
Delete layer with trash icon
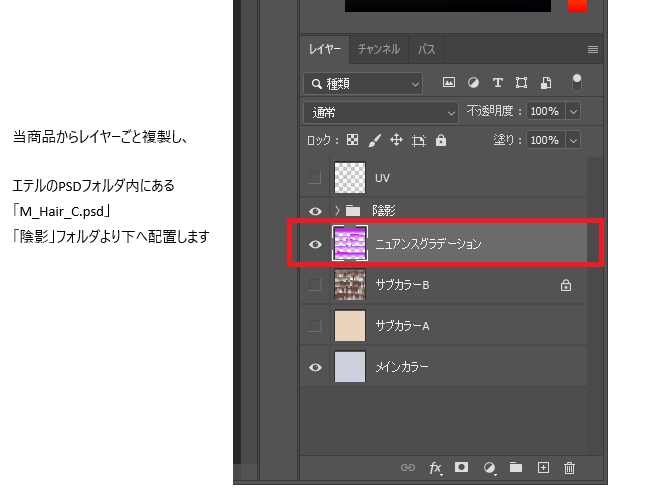[569, 468]
